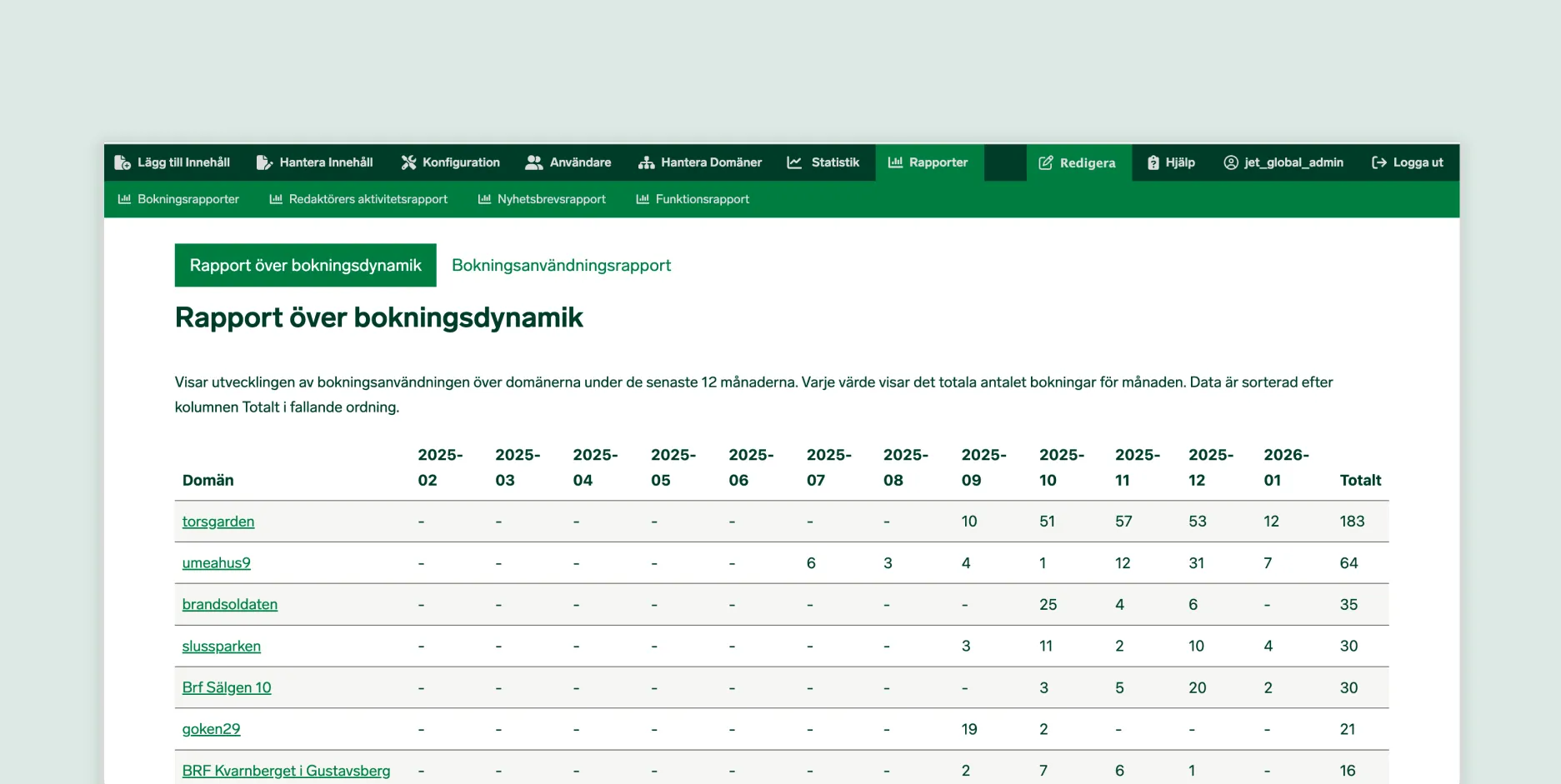
Task: Click the Användare people icon
Action: coord(534,162)
